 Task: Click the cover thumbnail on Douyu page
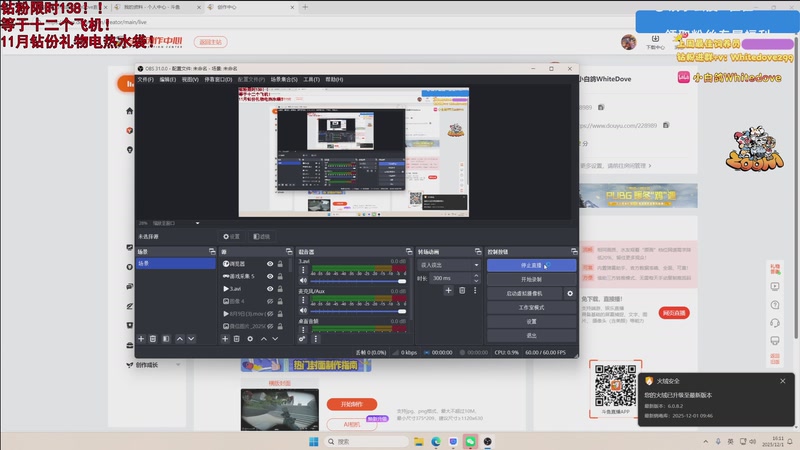point(280,409)
